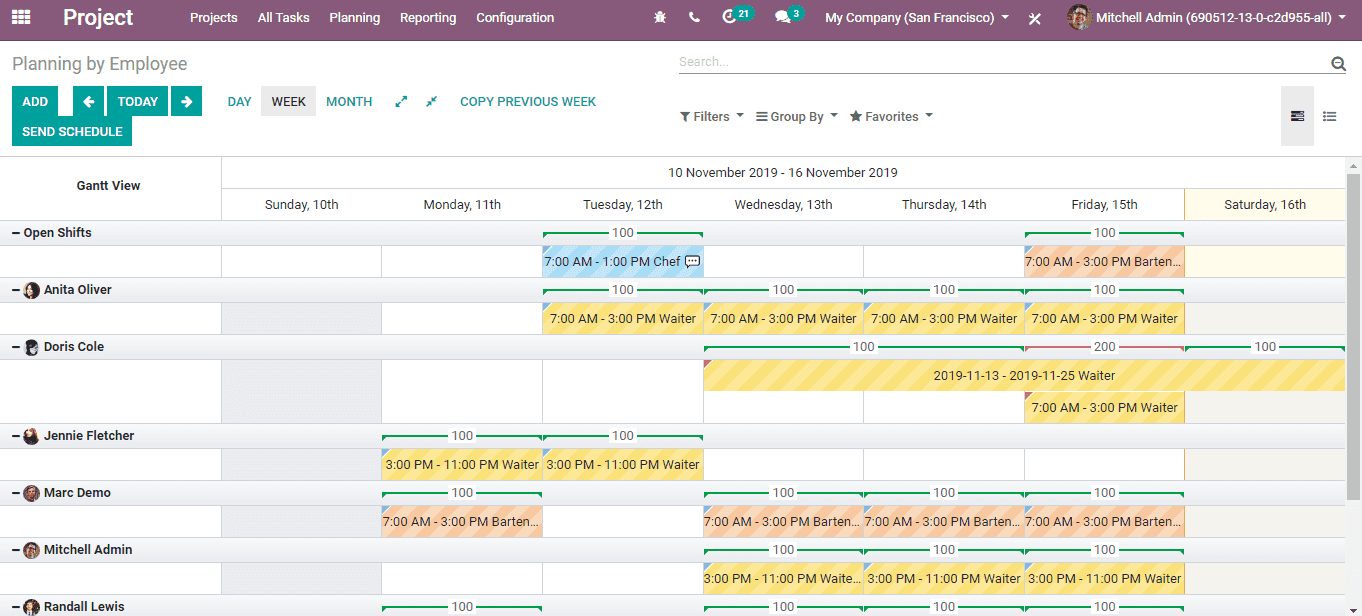
Task: Open Mitchell Admin's Wednesday 3:00 PM Waiter shift
Action: pyautogui.click(x=783, y=579)
